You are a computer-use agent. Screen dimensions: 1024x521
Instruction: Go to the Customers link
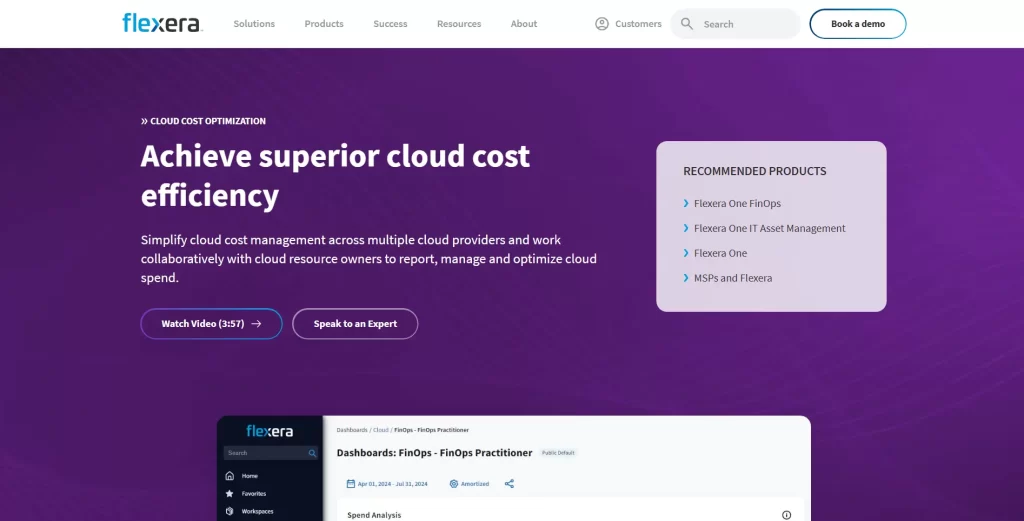click(x=638, y=24)
